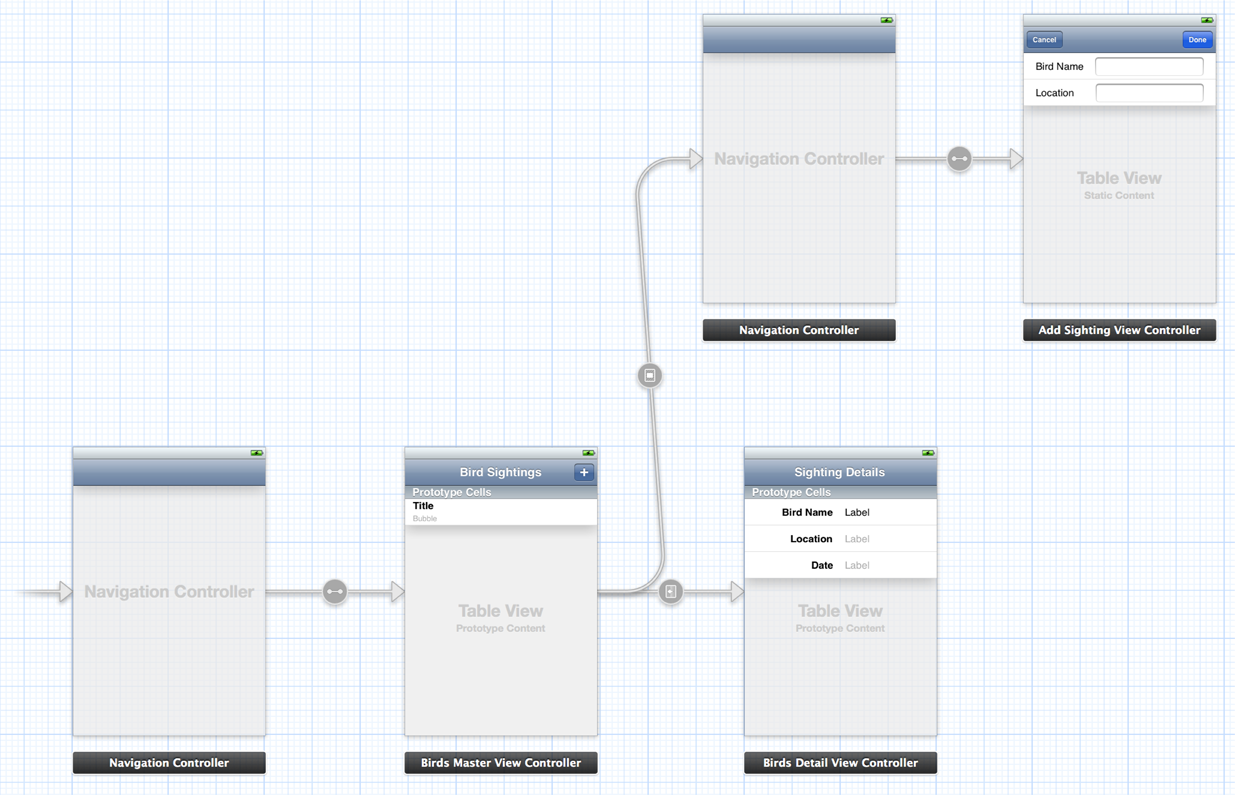This screenshot has height=795, width=1235.
Task: Click the modal segue icon on the curved connector
Action: pyautogui.click(x=650, y=375)
